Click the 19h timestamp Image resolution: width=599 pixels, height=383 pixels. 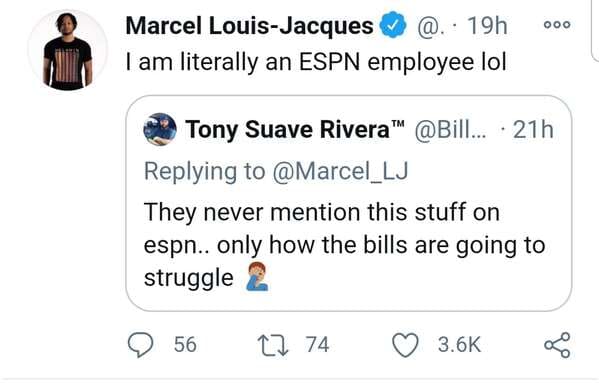pyautogui.click(x=487, y=26)
